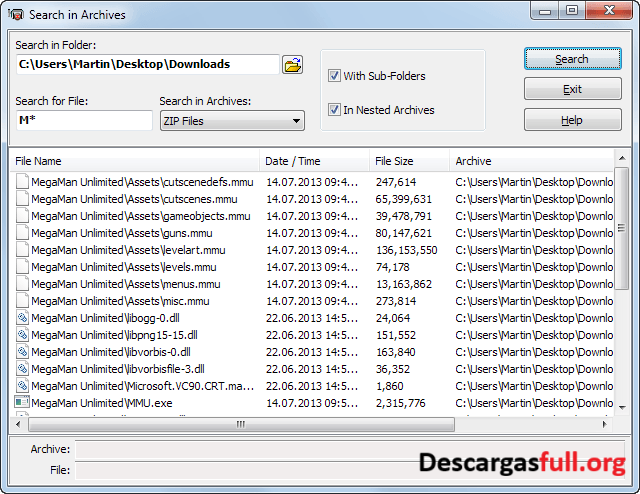This screenshot has height=494, width=640.
Task: Open the Search in Archives dropdown
Action: pyautogui.click(x=232, y=121)
